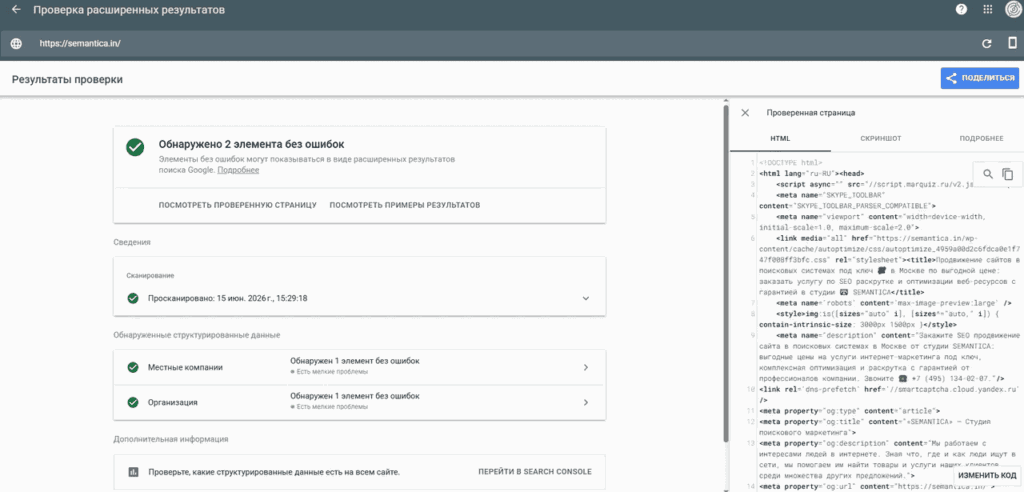Click the «Изменить код» button
Screen dimensions: 1024x492
(x=989, y=475)
